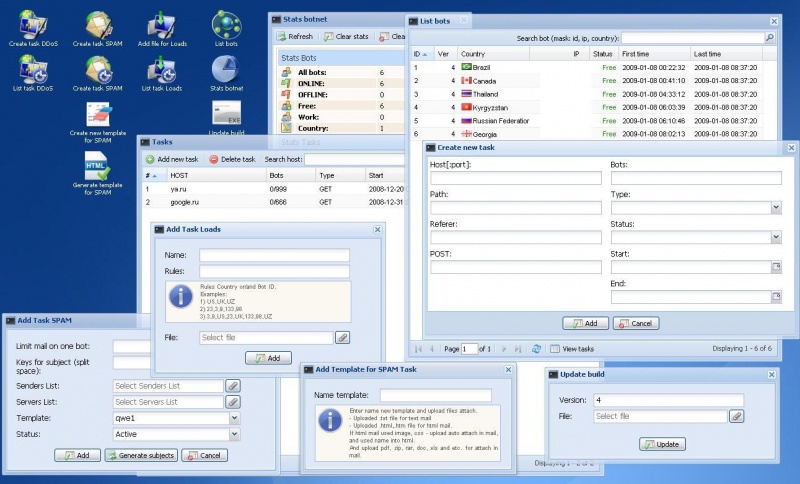This screenshot has width=800, height=484.
Task: Expand the Type dropdown in Create new task
Action: [x=775, y=208]
